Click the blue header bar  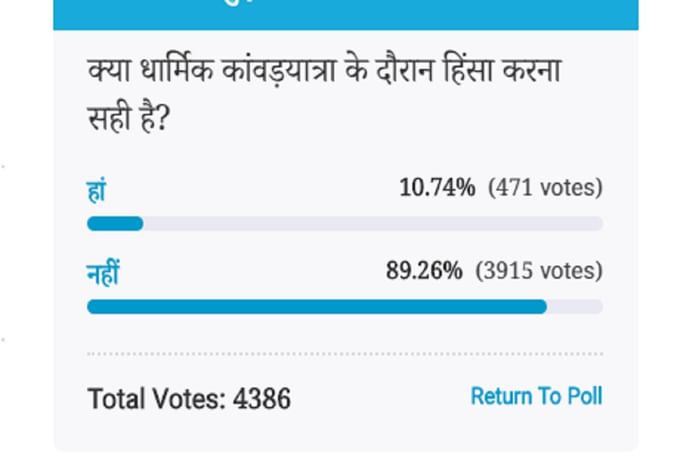point(344,14)
